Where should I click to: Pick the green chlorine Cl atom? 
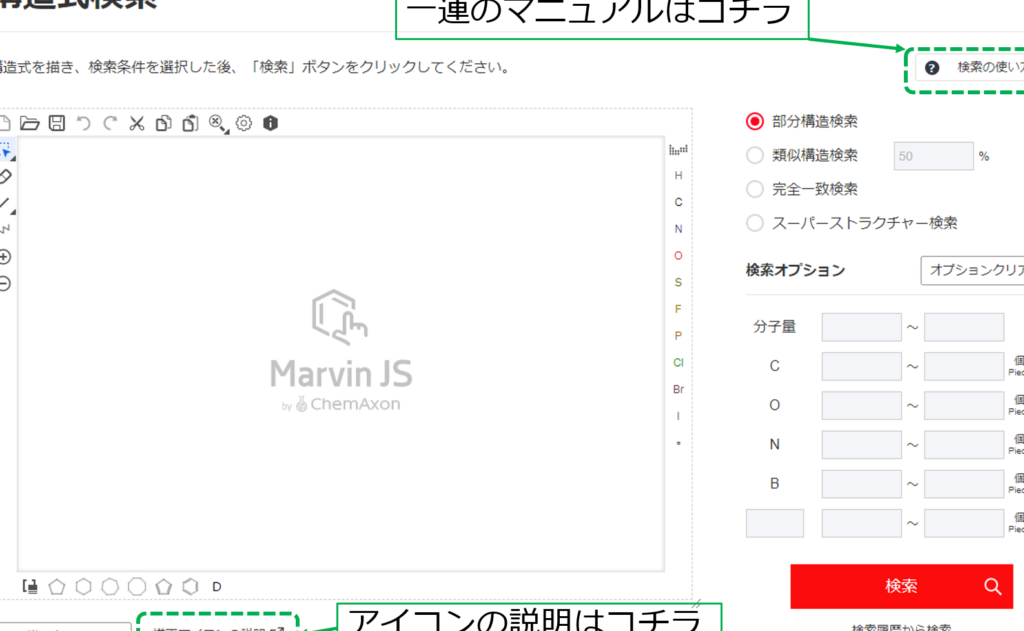point(678,363)
